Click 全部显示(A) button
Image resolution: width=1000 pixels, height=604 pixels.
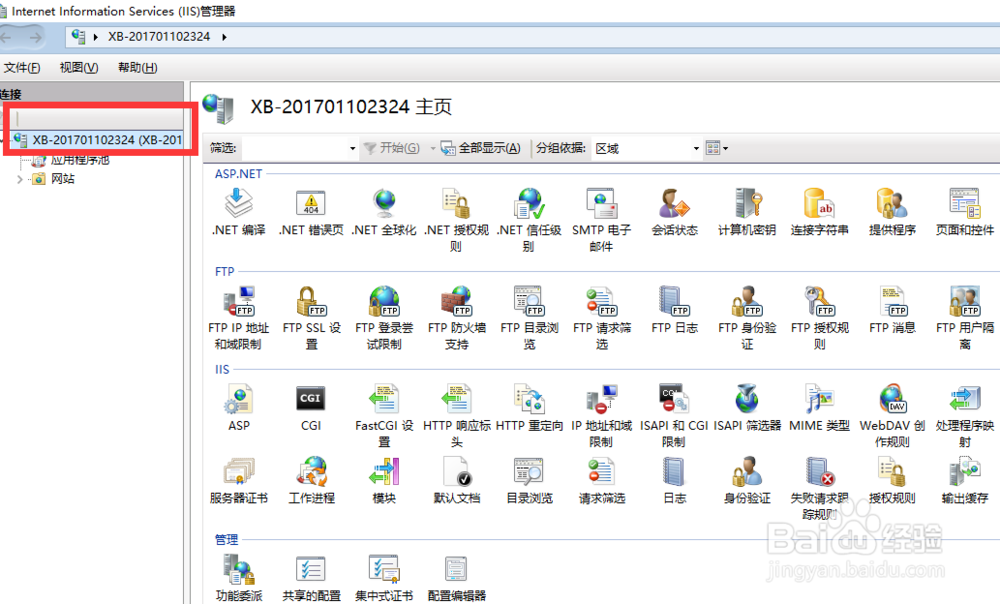coord(482,148)
